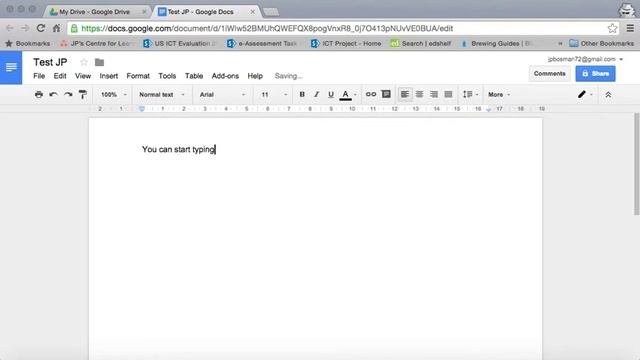The height and width of the screenshot is (360, 640).
Task: Click the Test JP document title
Action: point(50,62)
